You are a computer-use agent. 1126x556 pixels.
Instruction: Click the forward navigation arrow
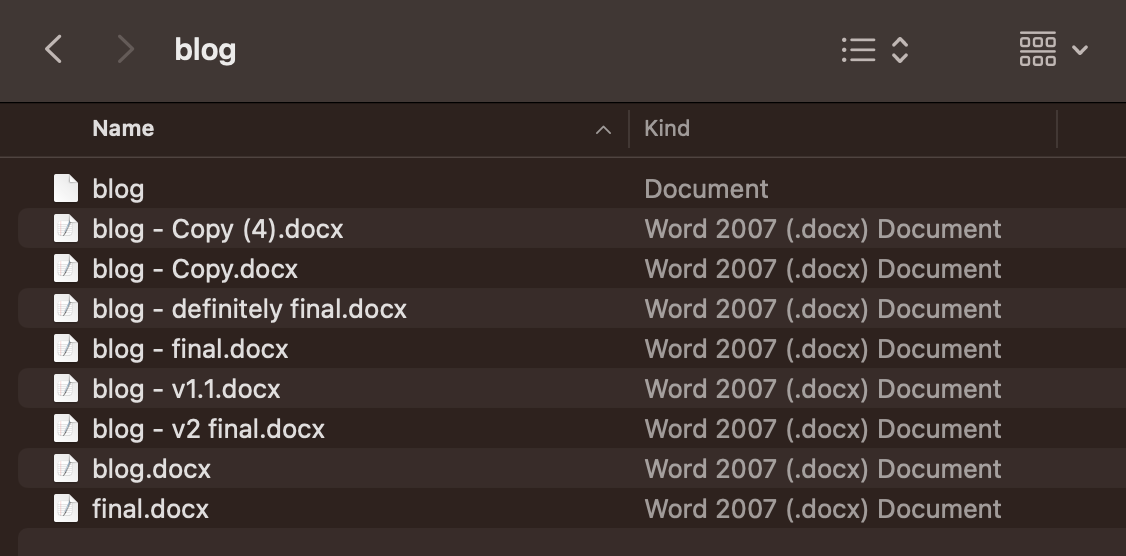coord(125,49)
